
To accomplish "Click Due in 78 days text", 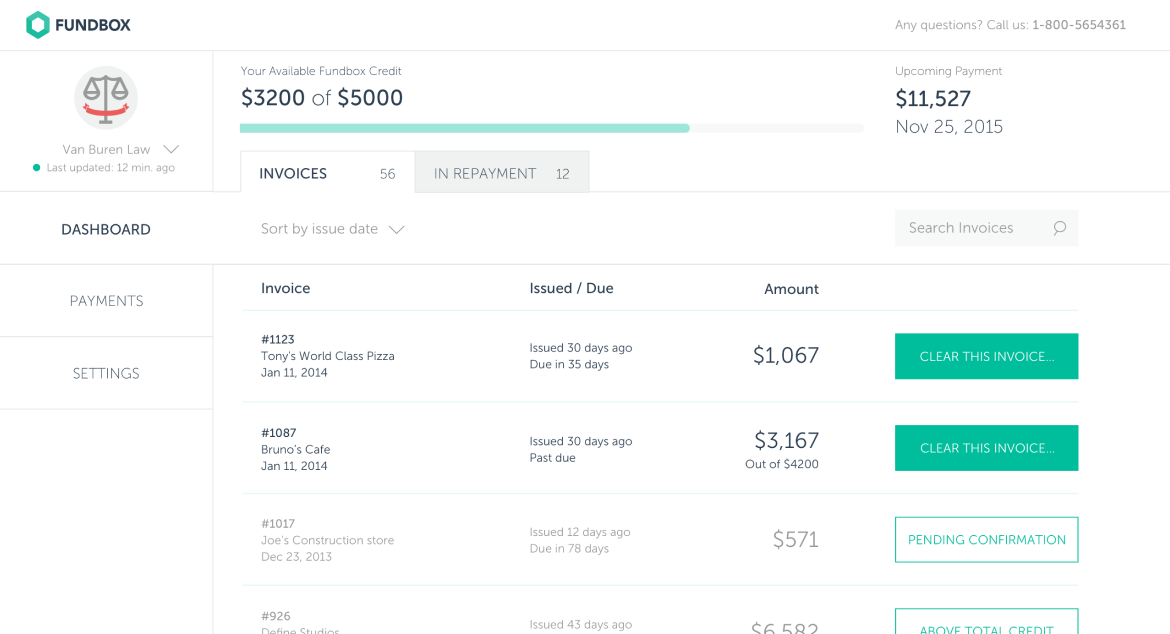I will [569, 548].
